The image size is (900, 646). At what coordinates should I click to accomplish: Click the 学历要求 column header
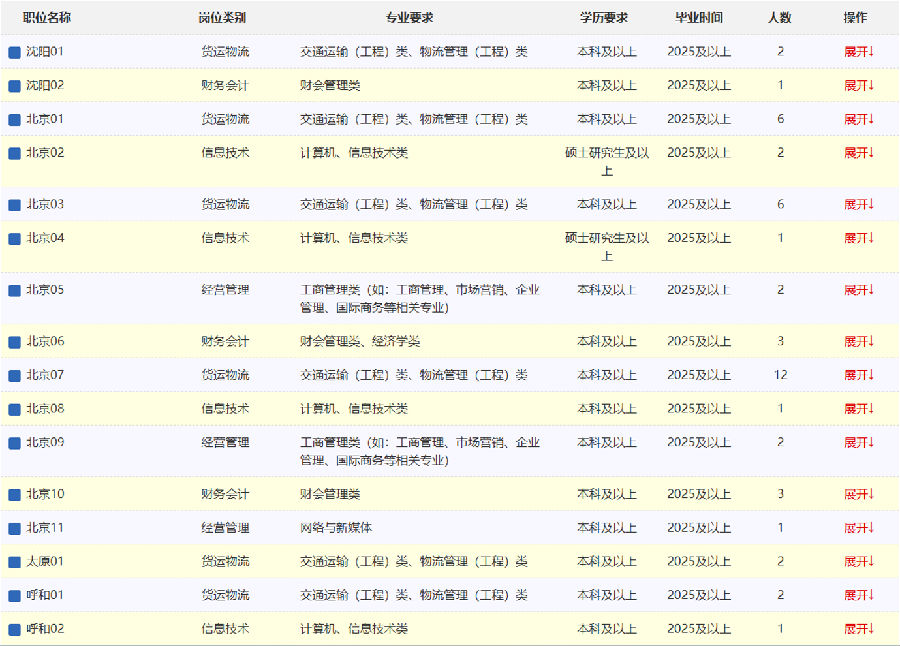[x=604, y=18]
